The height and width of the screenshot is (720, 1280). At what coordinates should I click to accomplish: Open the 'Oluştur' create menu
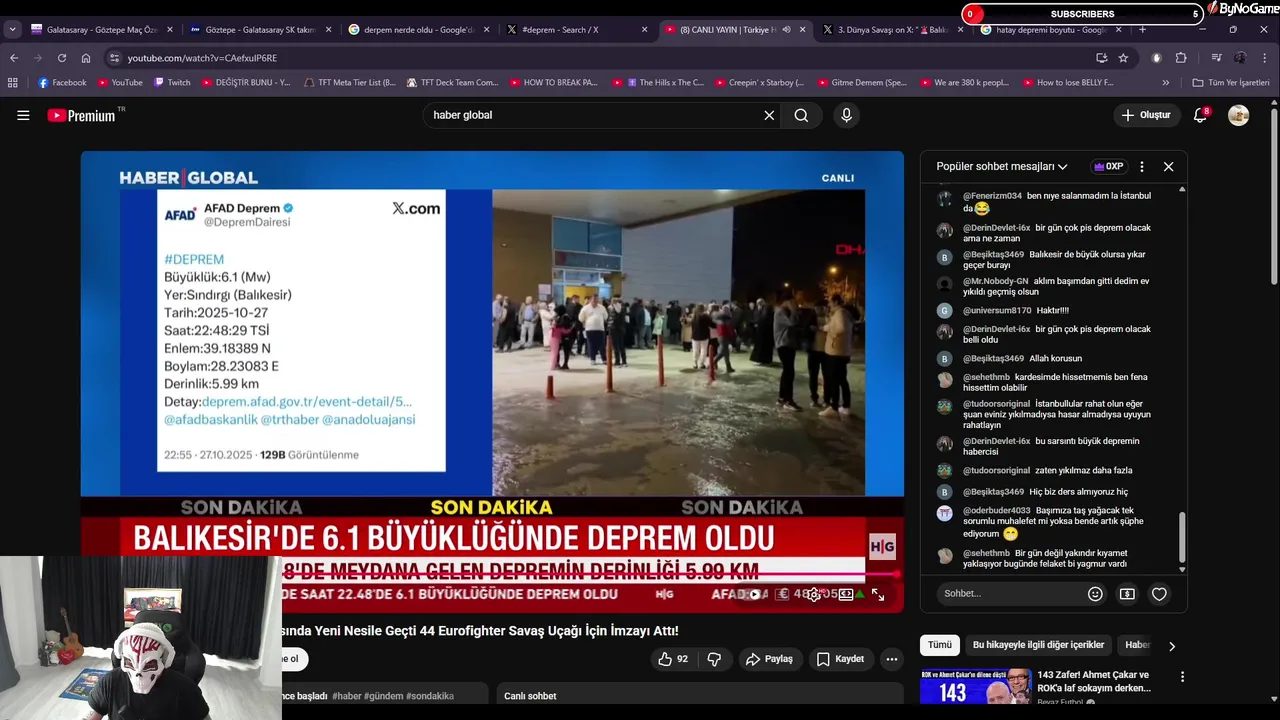pyautogui.click(x=1146, y=115)
